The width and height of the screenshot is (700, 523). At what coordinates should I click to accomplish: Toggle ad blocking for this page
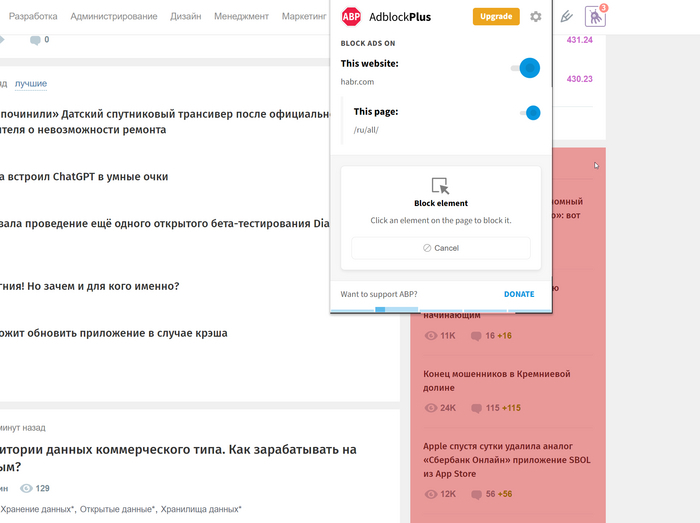tap(530, 113)
